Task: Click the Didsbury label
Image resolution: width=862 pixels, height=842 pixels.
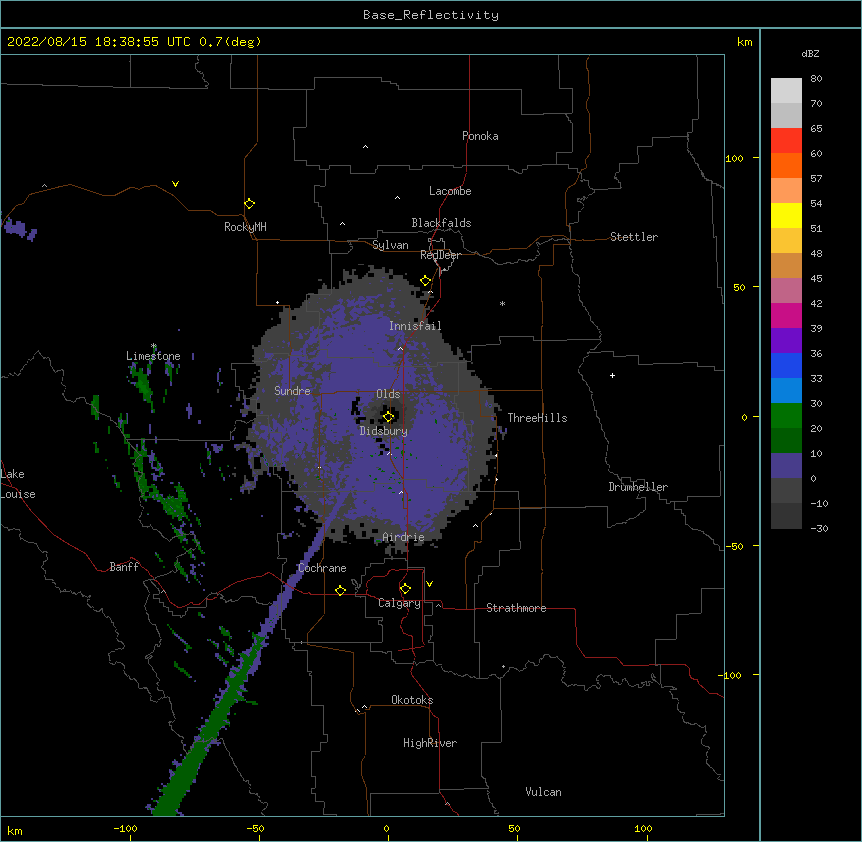Action: pyautogui.click(x=384, y=431)
